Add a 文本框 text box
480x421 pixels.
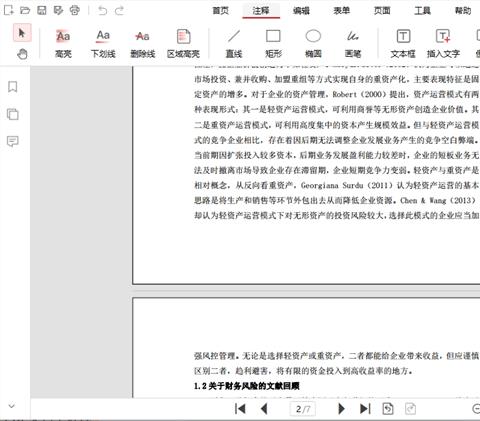point(403,44)
